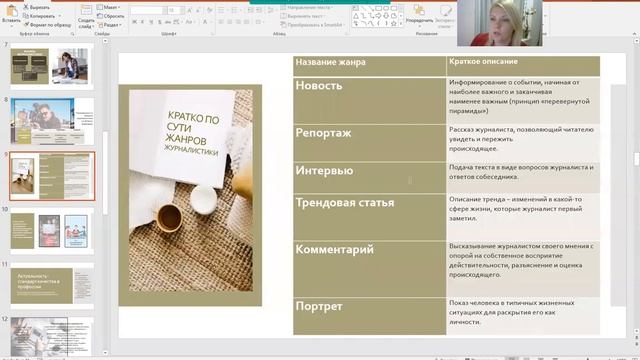Open line spacing options
Image resolution: width=640 pixels, height=360 pixels.
[270, 10]
